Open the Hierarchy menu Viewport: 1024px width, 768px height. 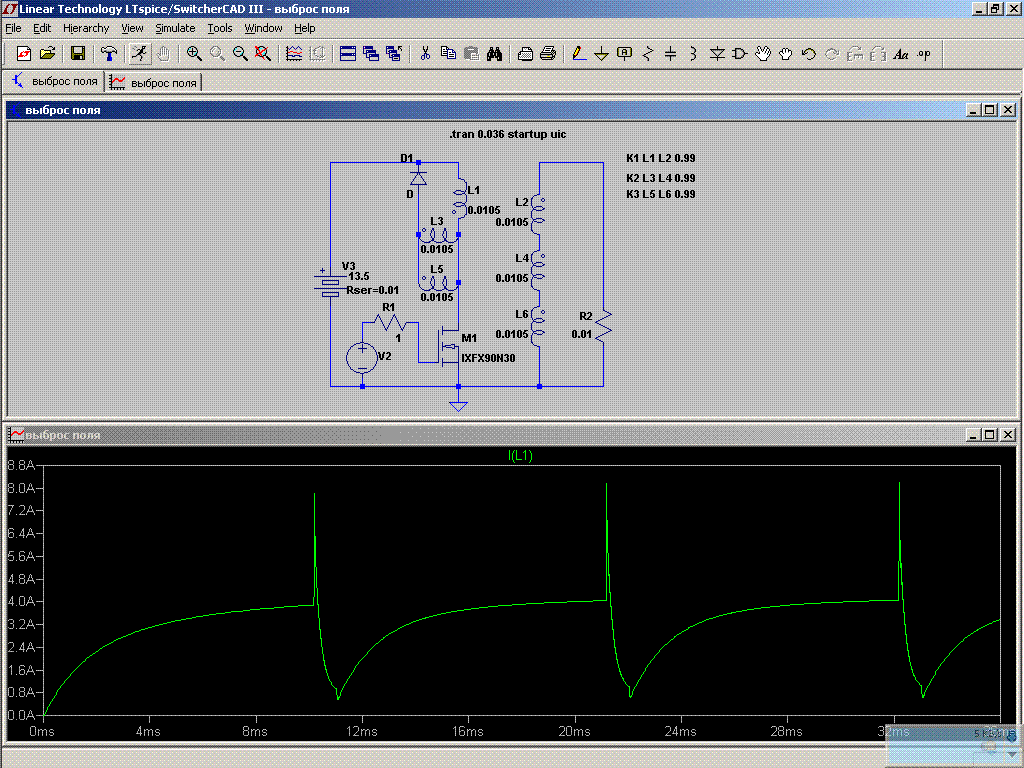coord(86,28)
